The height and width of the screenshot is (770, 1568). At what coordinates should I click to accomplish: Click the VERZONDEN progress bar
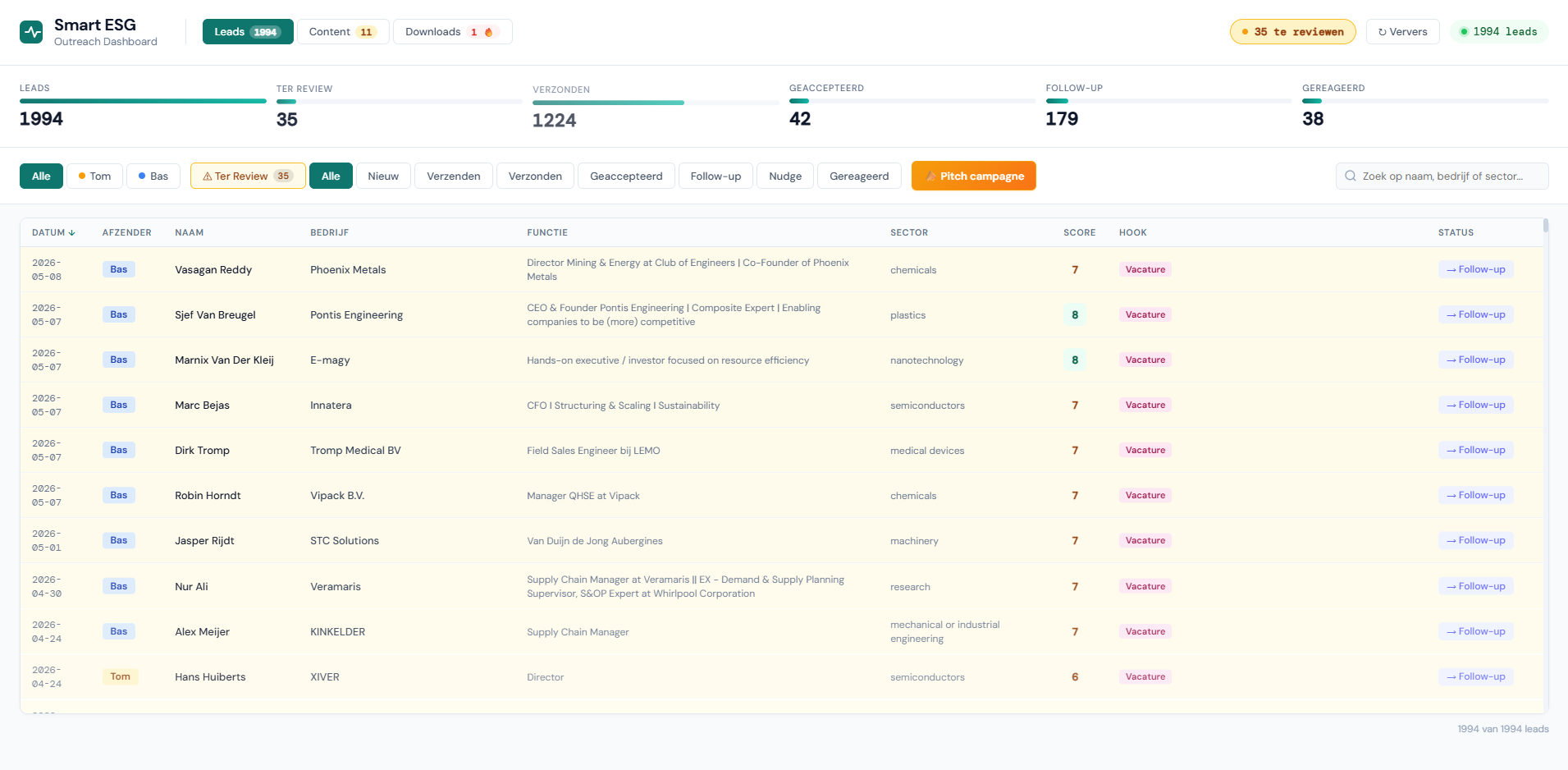656,103
